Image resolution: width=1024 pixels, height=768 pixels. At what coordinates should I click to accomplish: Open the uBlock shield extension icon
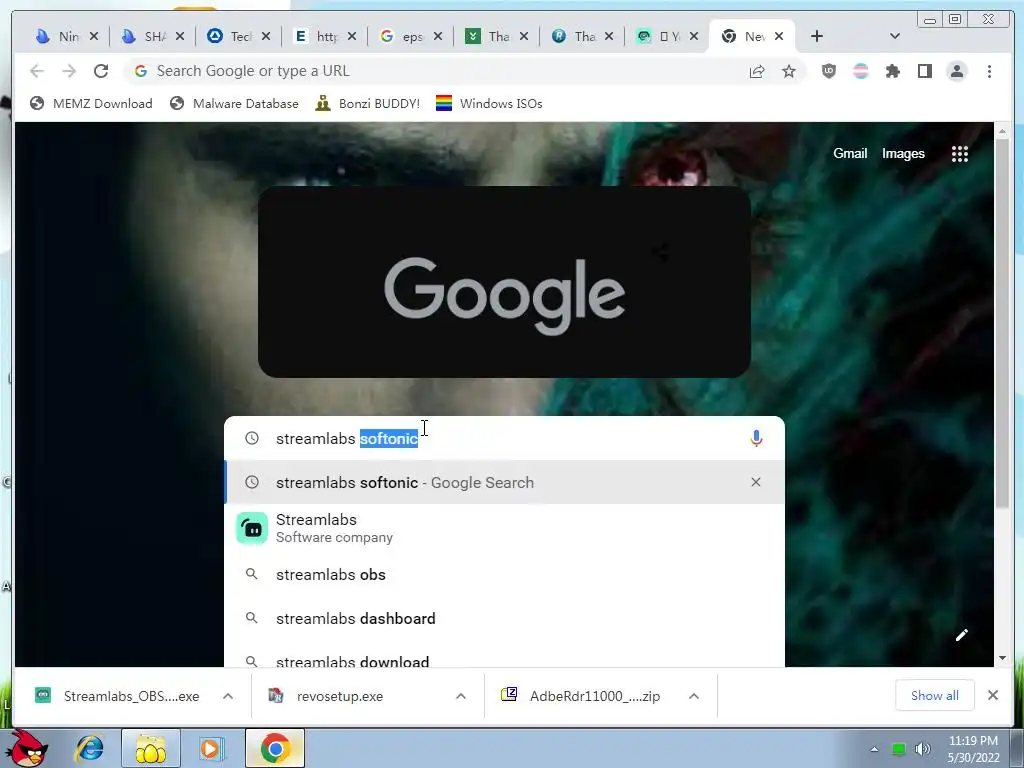pos(829,71)
